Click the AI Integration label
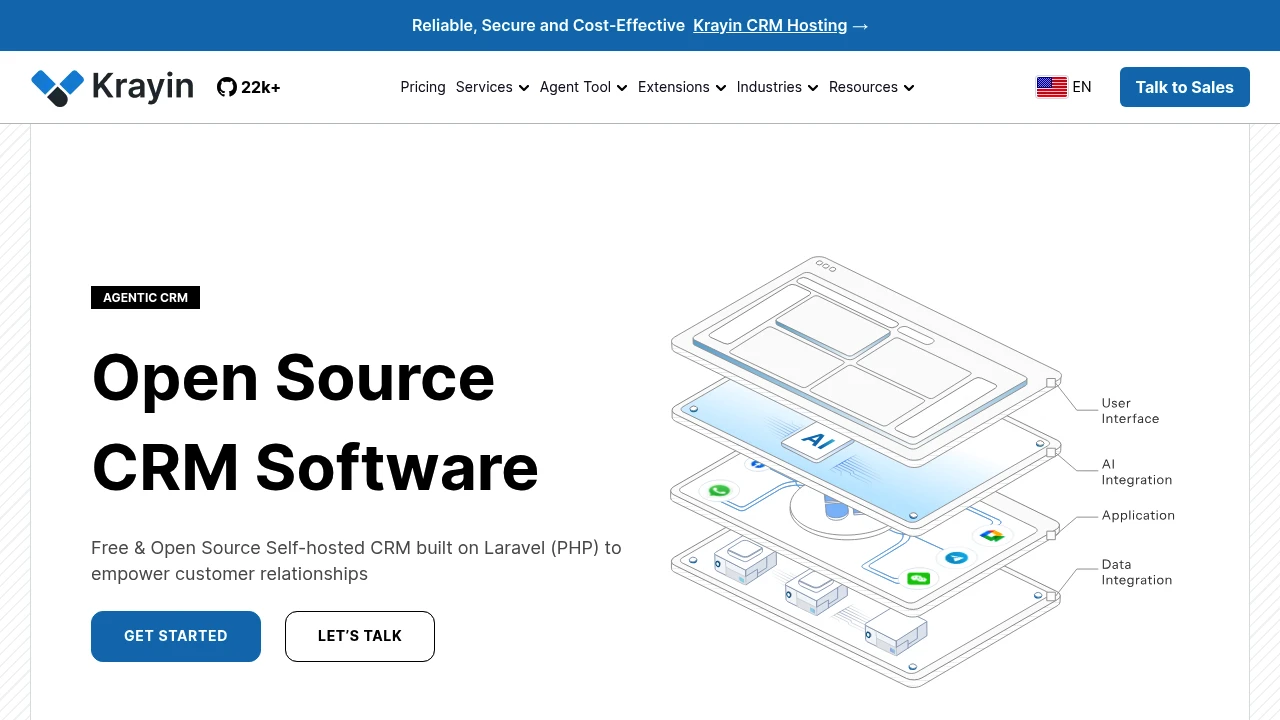The height and width of the screenshot is (720, 1280). pos(1137,472)
